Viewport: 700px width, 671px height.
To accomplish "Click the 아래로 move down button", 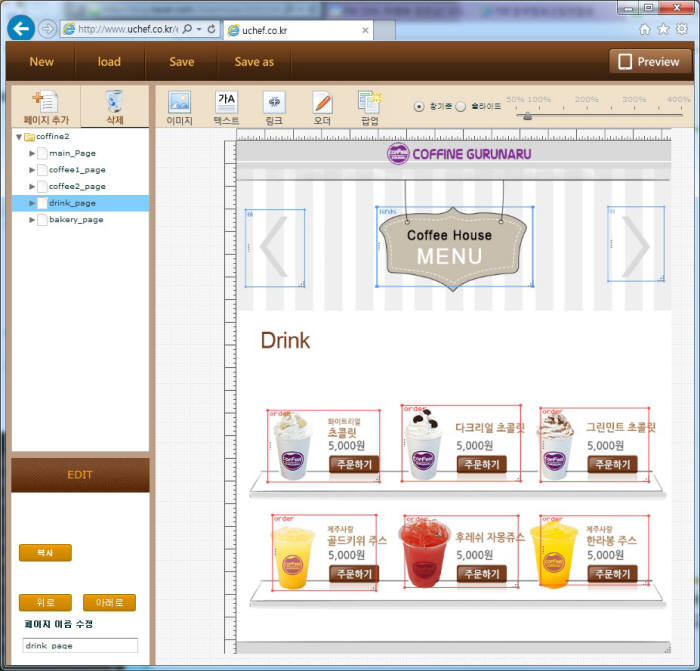I will [x=109, y=603].
